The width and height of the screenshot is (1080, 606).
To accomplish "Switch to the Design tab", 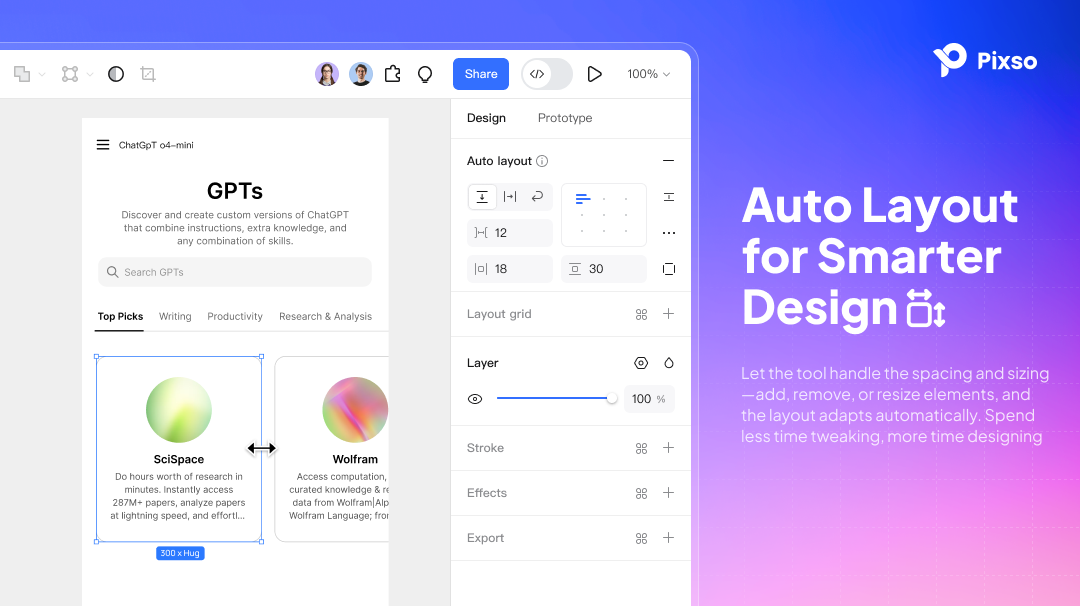I will (486, 118).
